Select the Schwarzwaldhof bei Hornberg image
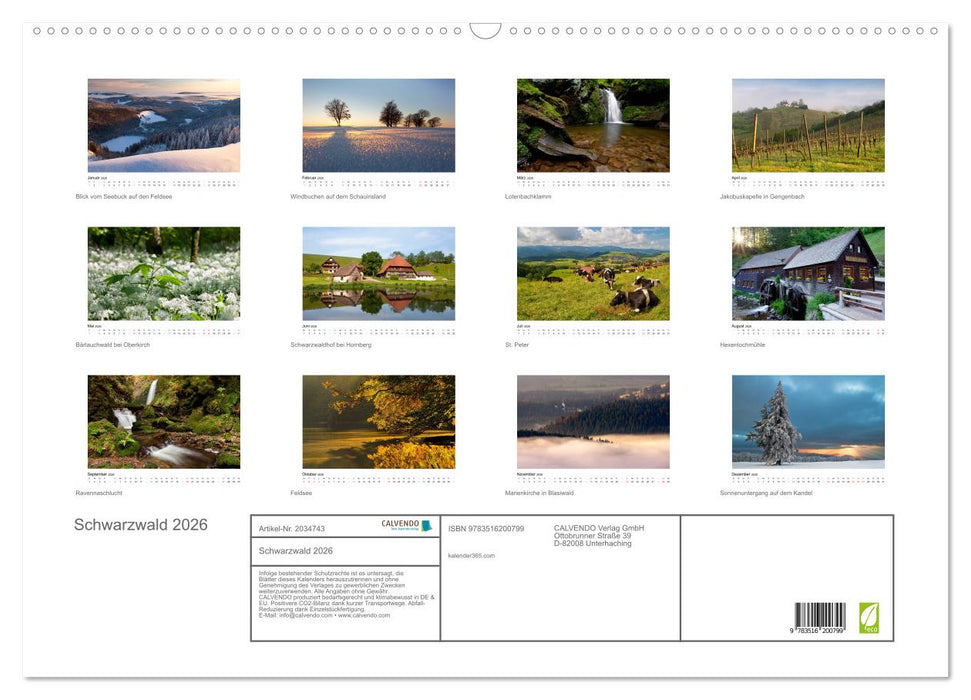 tap(379, 274)
